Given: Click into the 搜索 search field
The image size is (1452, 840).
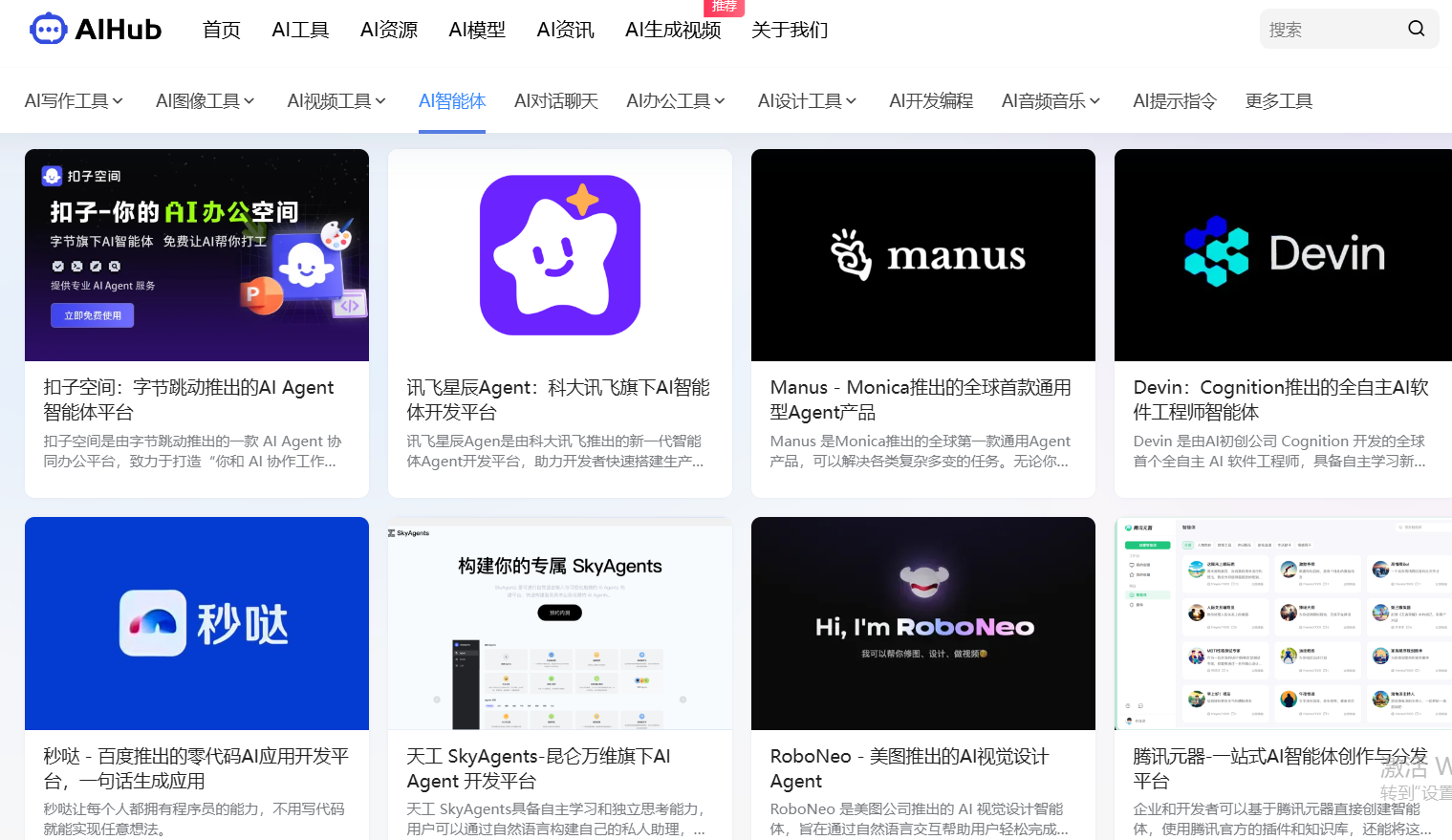Looking at the screenshot, I should [1333, 30].
